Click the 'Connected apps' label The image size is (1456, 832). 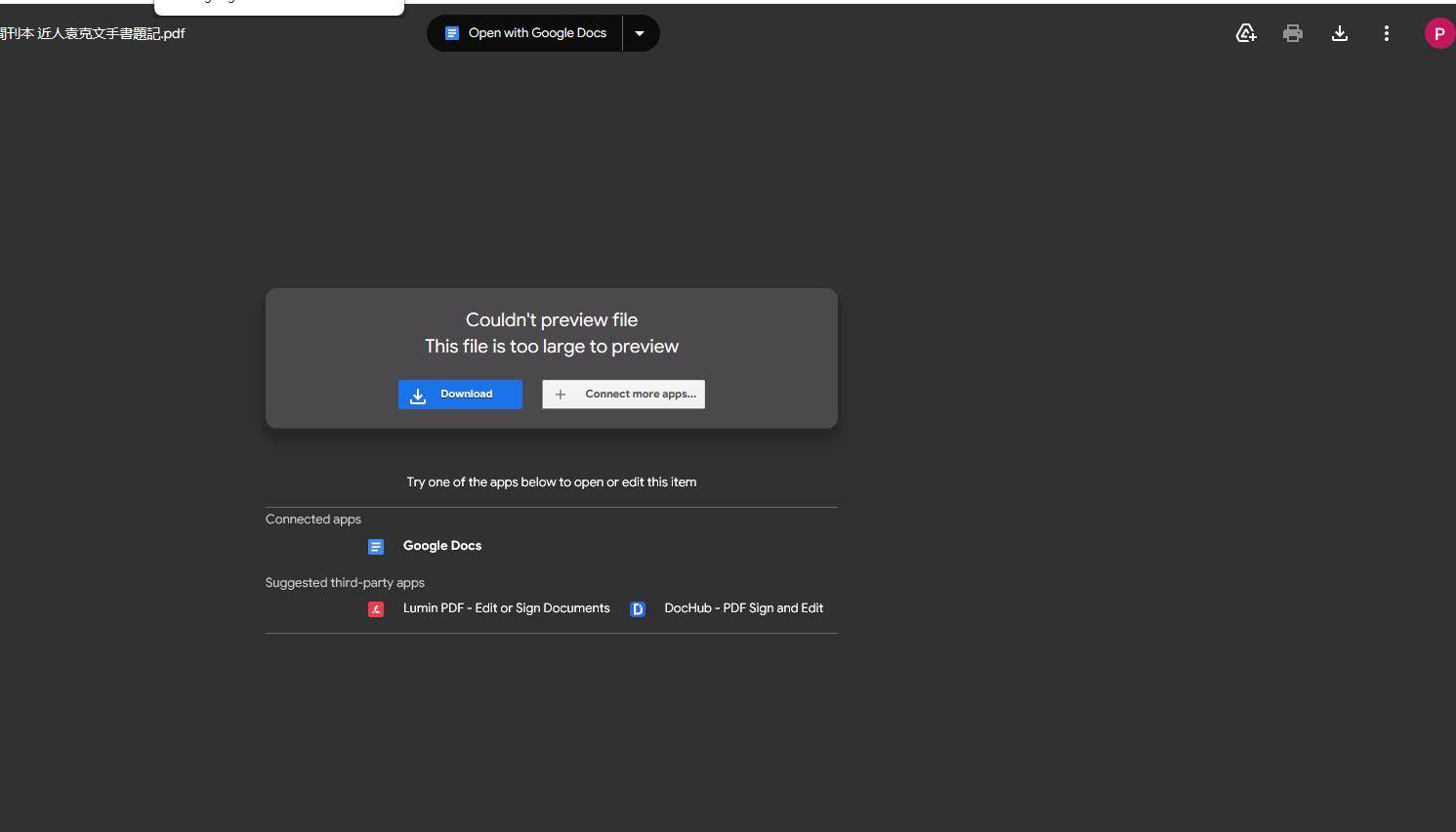coord(313,520)
